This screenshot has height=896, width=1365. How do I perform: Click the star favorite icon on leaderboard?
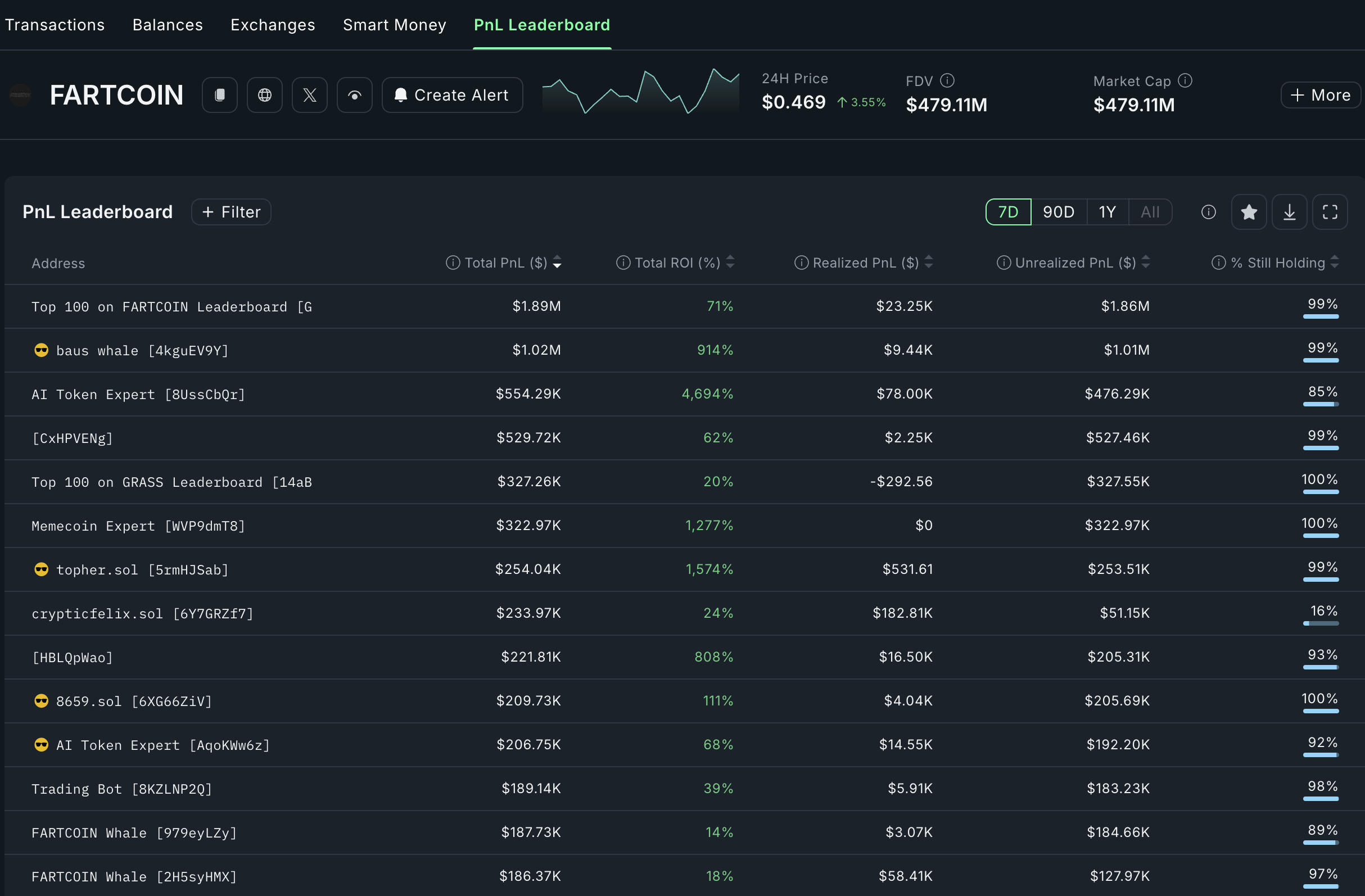1249,212
